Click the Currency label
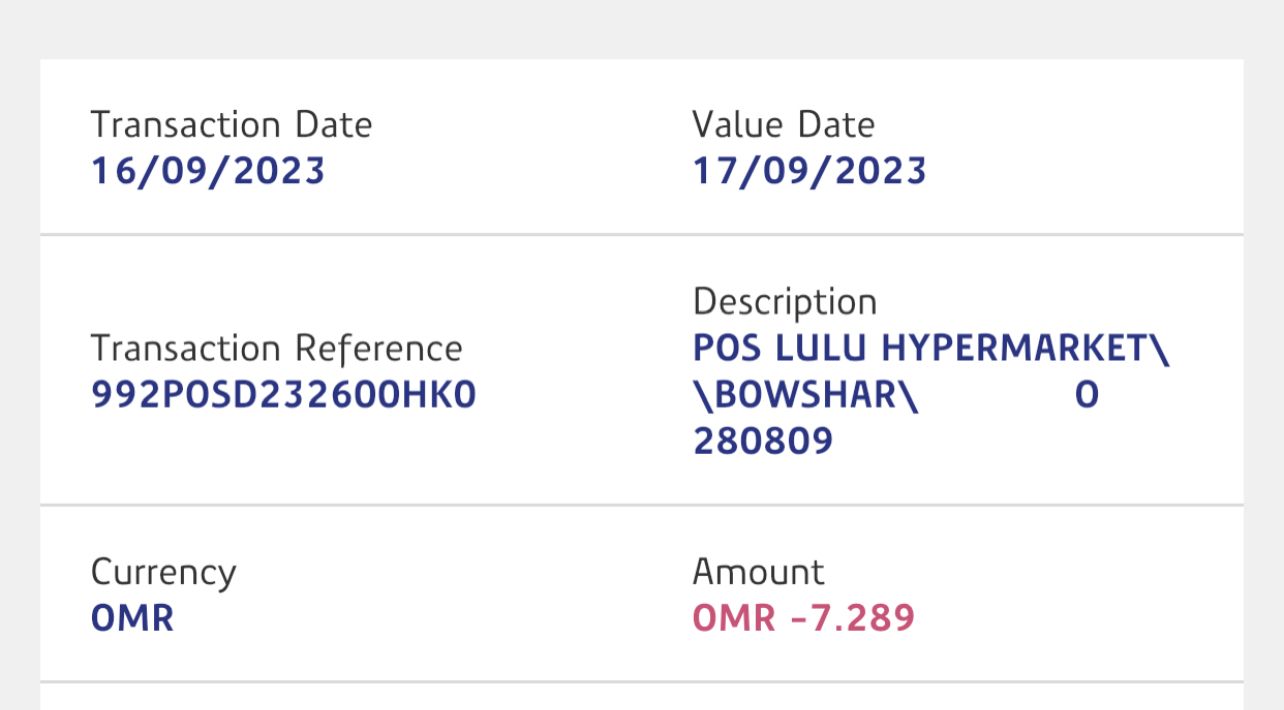This screenshot has width=1284, height=710. click(163, 573)
